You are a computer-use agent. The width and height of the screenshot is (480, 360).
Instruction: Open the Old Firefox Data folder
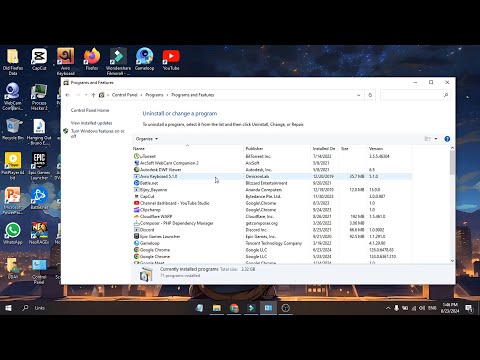pyautogui.click(x=13, y=61)
